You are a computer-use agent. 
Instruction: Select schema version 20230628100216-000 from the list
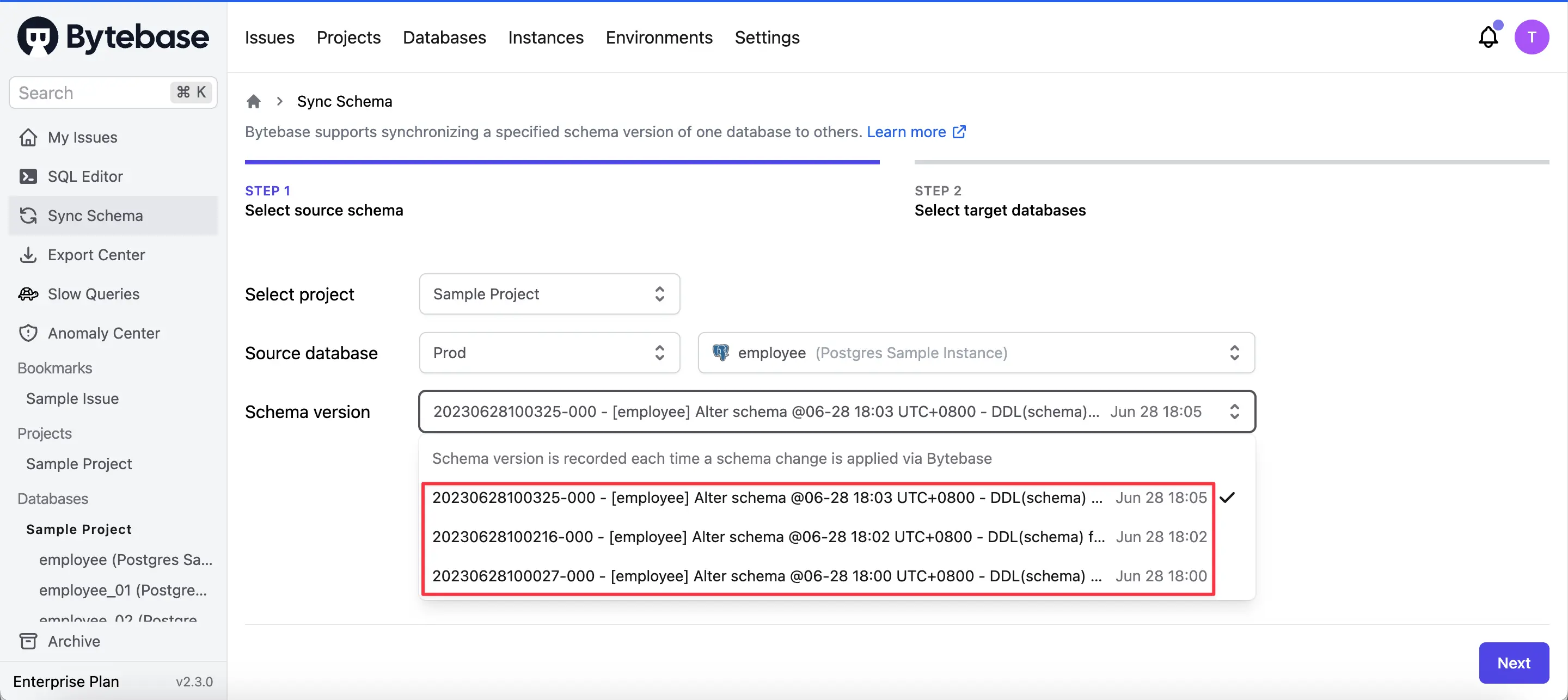click(767, 537)
